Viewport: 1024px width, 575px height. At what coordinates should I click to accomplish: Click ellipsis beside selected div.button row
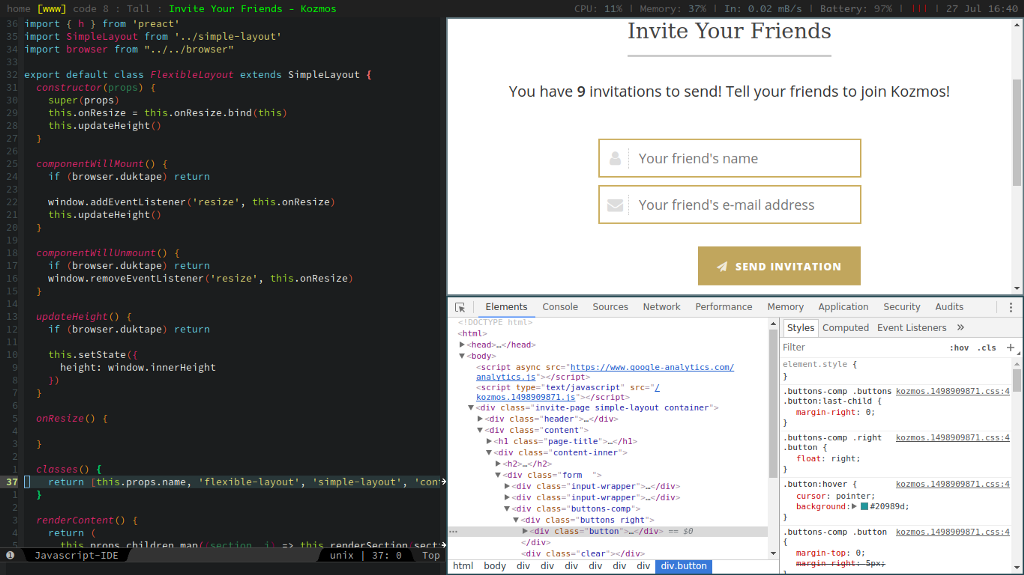(x=453, y=532)
